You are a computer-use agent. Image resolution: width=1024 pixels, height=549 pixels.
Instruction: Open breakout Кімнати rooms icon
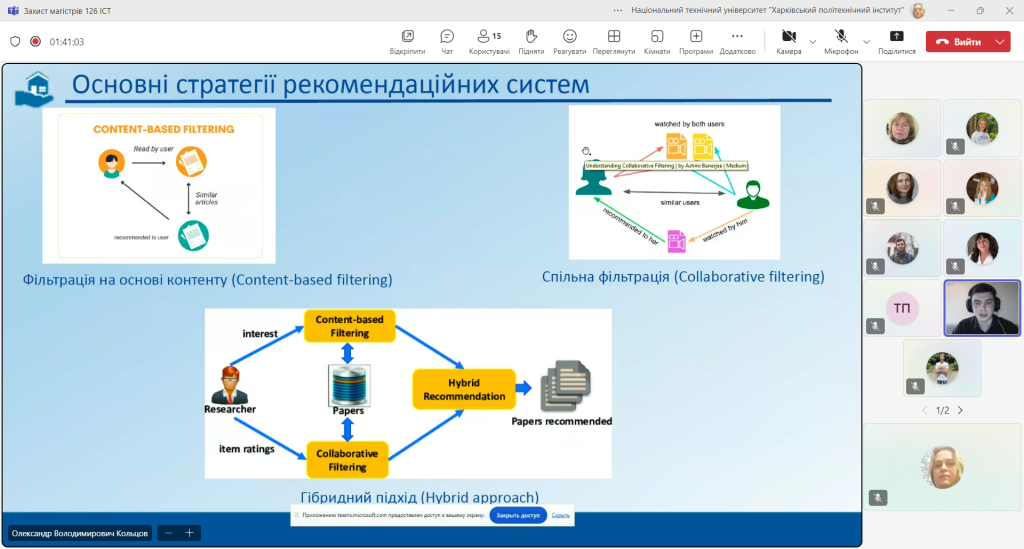[657, 41]
